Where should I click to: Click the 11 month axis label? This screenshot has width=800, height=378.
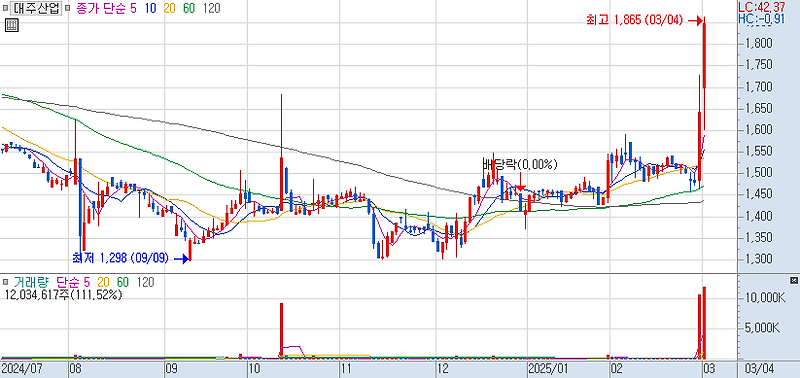(346, 368)
